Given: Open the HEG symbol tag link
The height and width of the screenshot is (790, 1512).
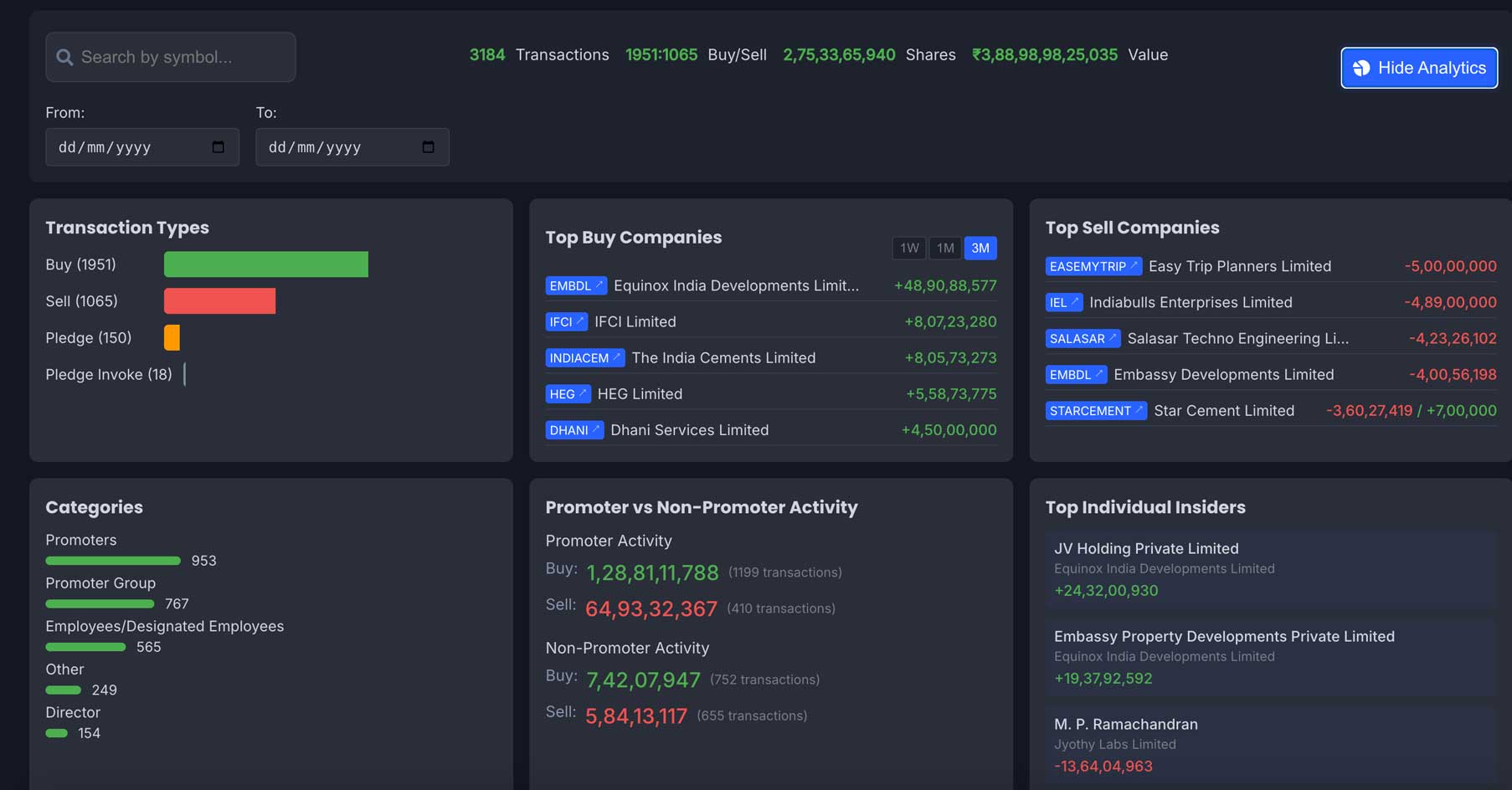Looking at the screenshot, I should click(x=568, y=393).
